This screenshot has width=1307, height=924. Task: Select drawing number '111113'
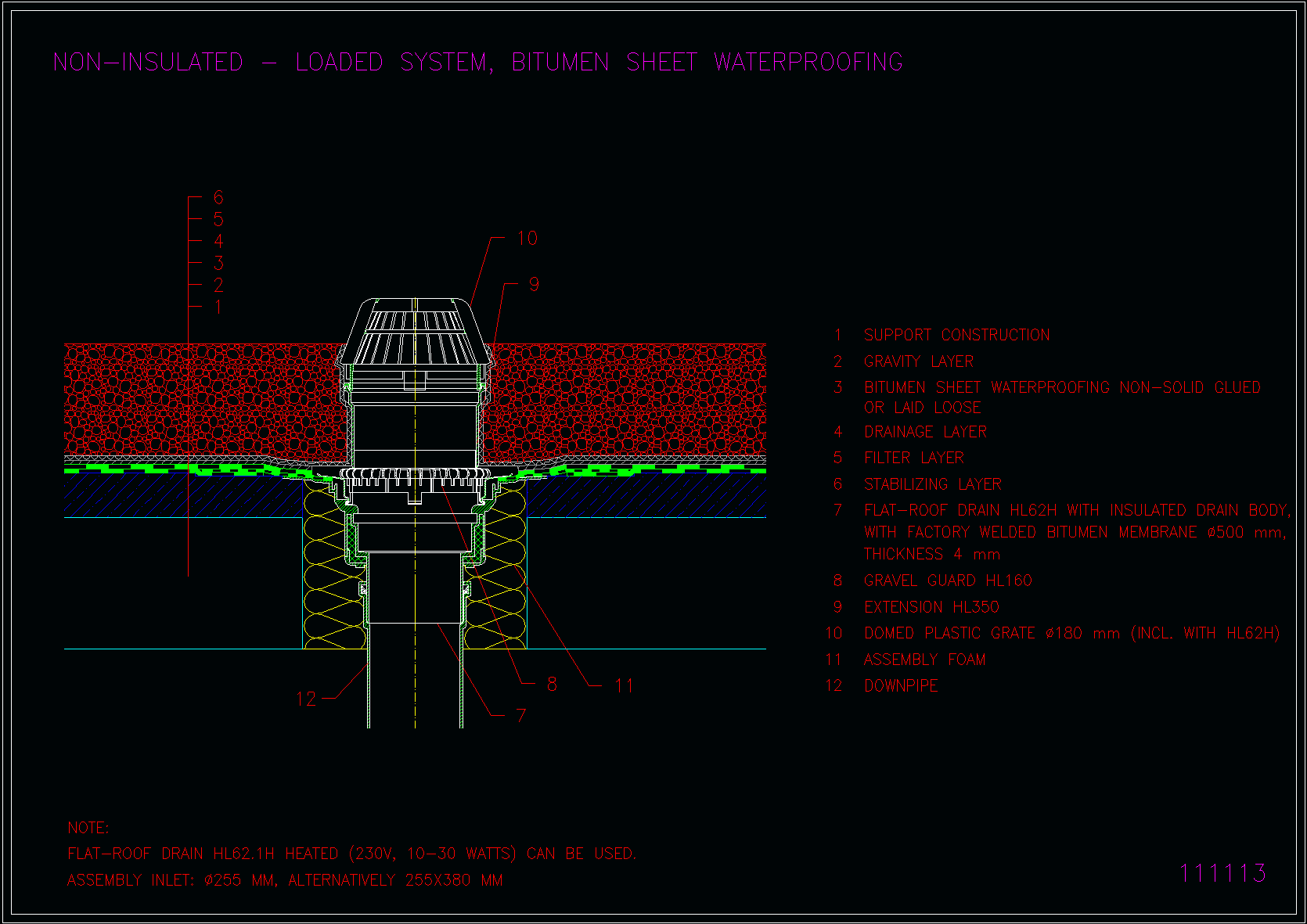pos(1222,873)
